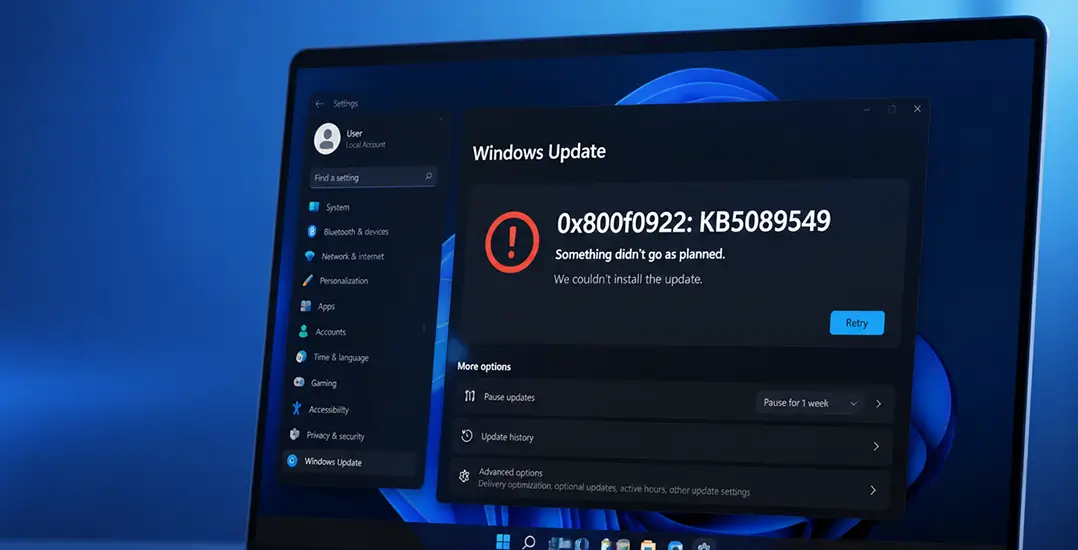The image size is (1078, 550).
Task: Click the pause icon beside Pause updates
Action: [x=470, y=396]
